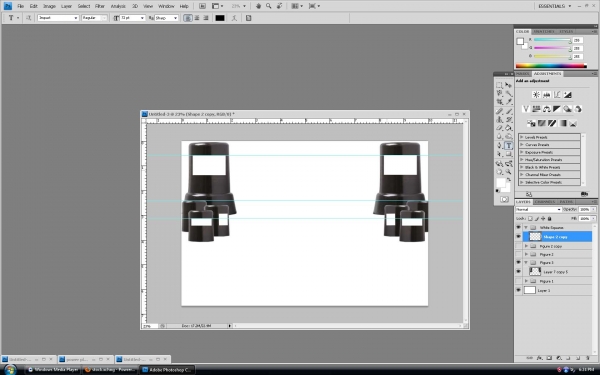Click the text color swatch in the options bar
Screen dimensions: 600x375
(220, 18)
